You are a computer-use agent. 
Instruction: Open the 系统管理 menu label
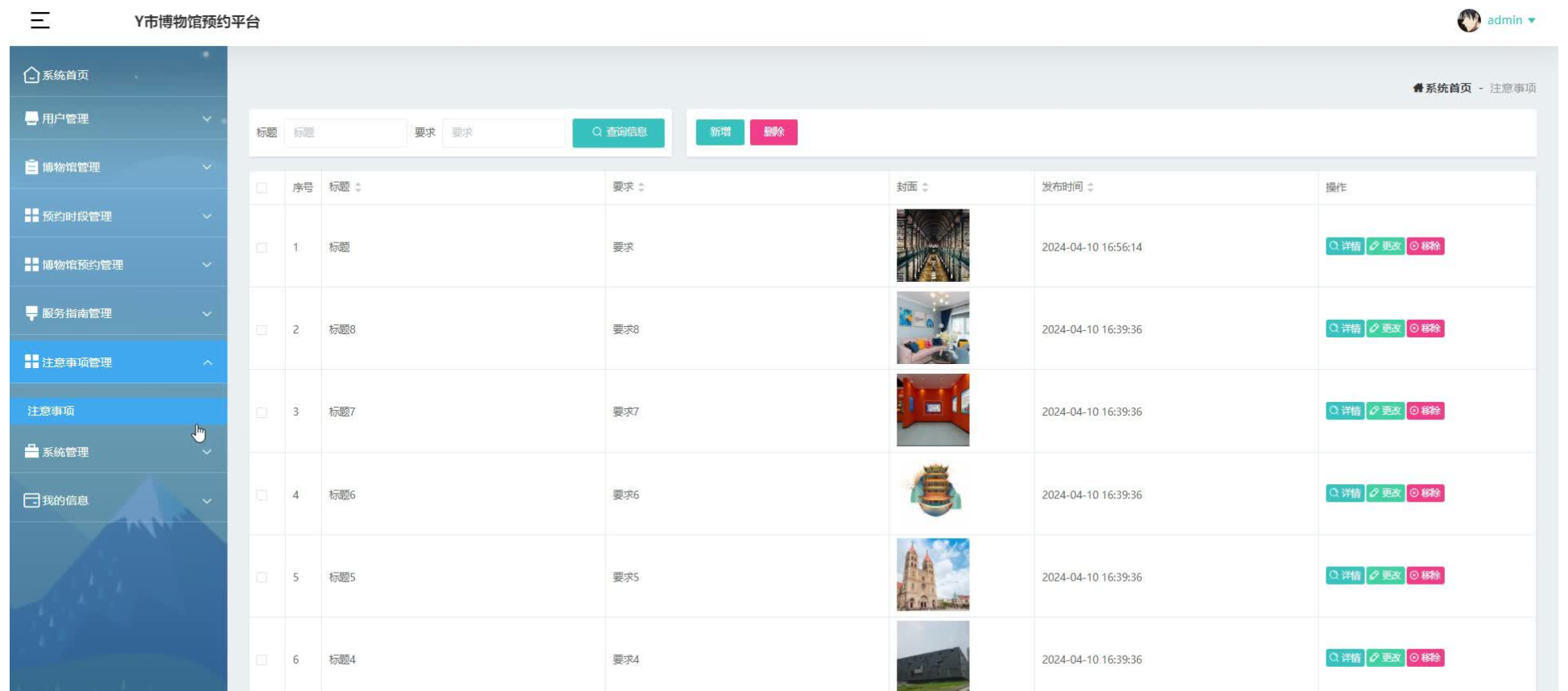pyautogui.click(x=65, y=452)
